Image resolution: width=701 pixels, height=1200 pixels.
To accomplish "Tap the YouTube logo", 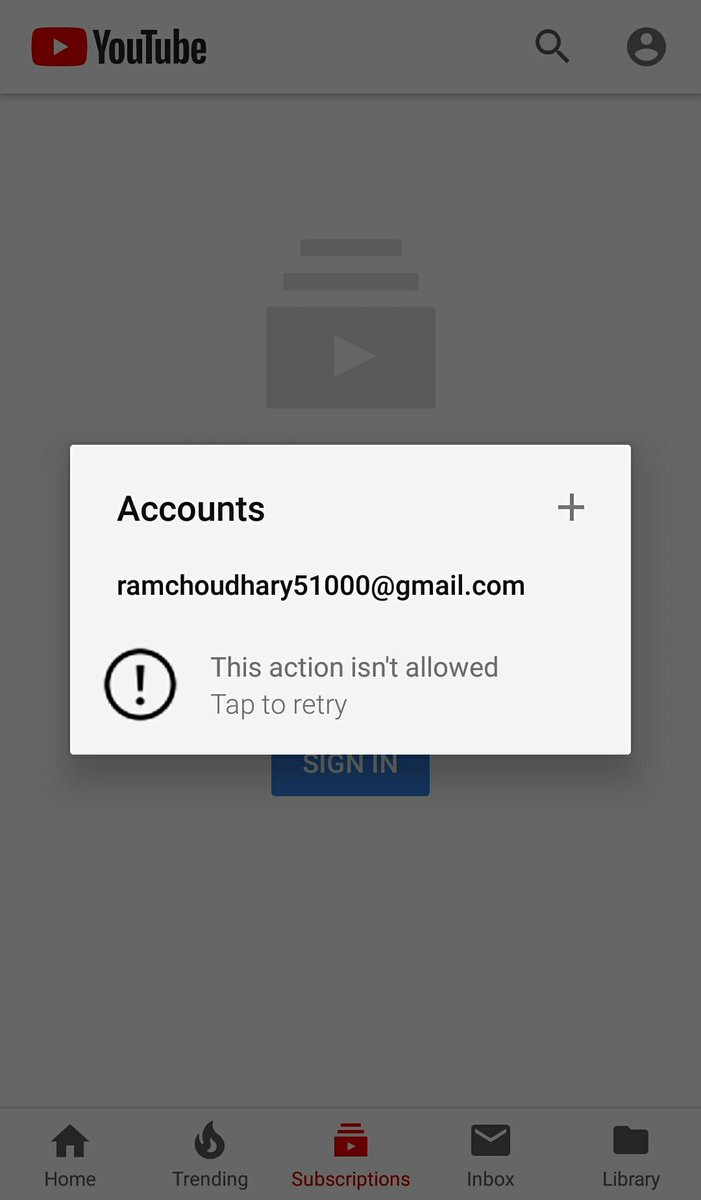I will [118, 47].
